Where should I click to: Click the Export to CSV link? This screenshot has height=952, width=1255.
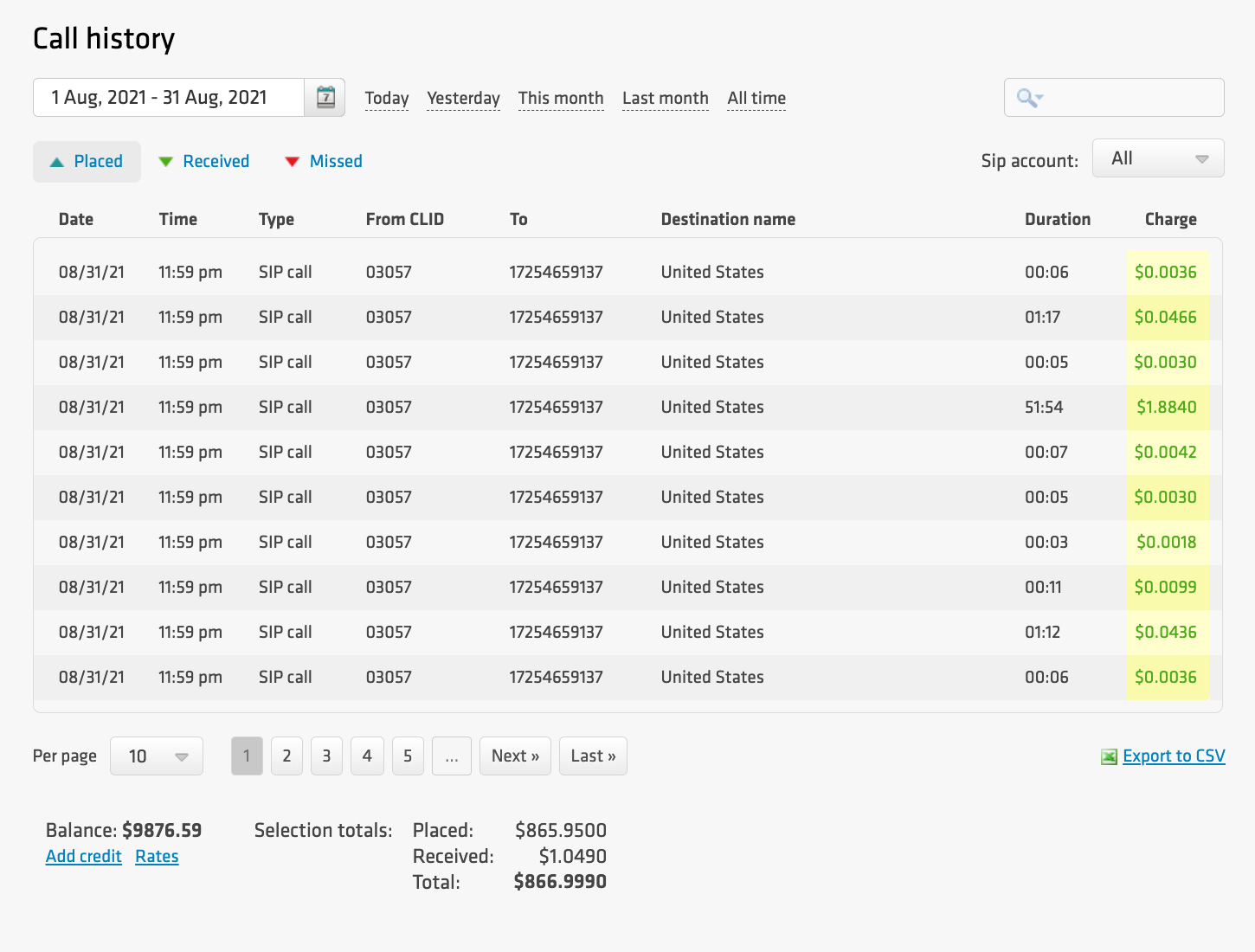(1174, 756)
